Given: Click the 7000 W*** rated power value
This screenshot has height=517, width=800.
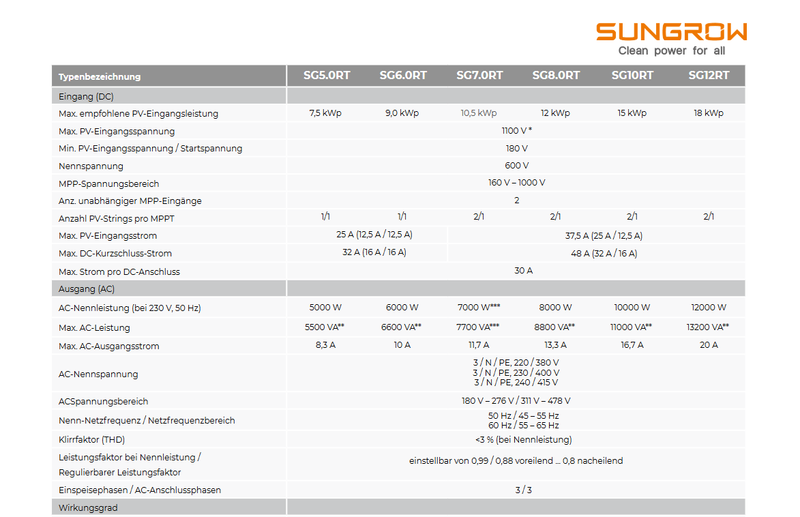Looking at the screenshot, I should 479,308.
